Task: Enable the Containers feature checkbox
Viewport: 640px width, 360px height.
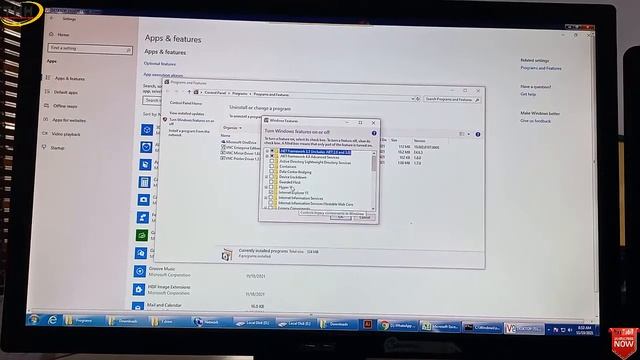Action: coord(272,167)
